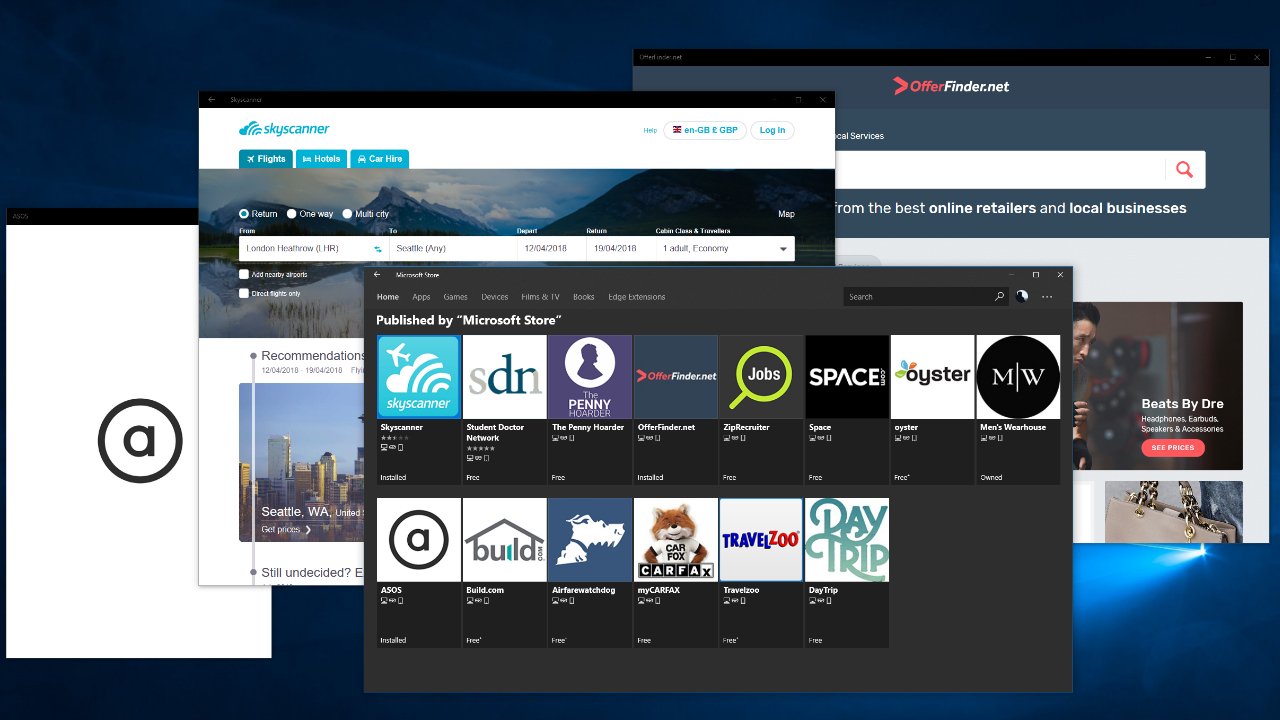This screenshot has height=720, width=1280.
Task: Expand Cabin Class & Travellers dropdown
Action: 725,248
